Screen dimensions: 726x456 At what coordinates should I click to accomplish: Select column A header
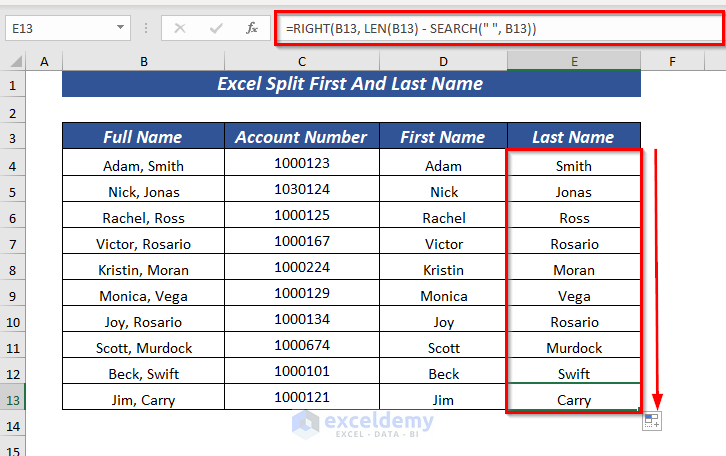pyautogui.click(x=44, y=61)
